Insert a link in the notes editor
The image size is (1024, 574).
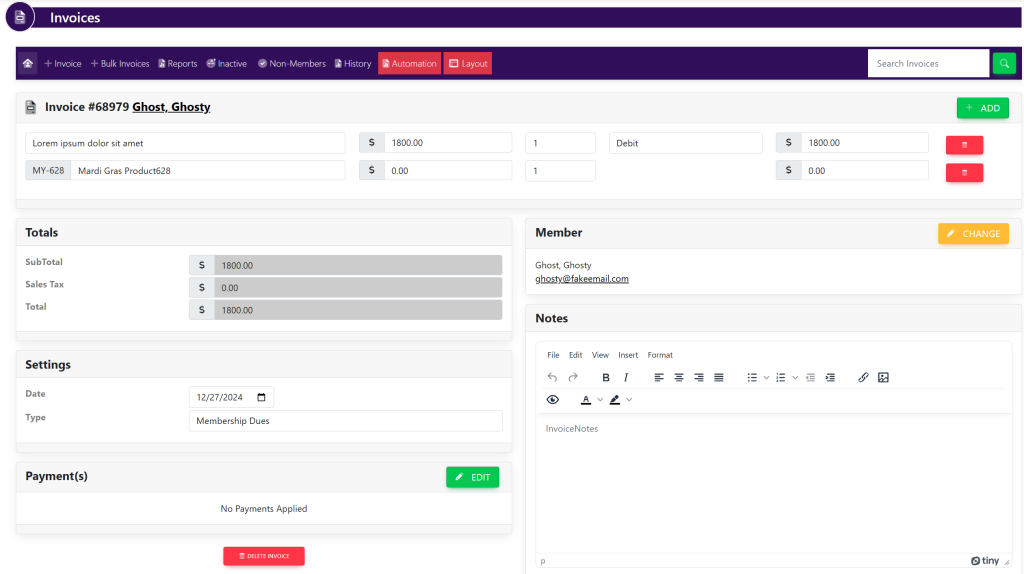863,378
